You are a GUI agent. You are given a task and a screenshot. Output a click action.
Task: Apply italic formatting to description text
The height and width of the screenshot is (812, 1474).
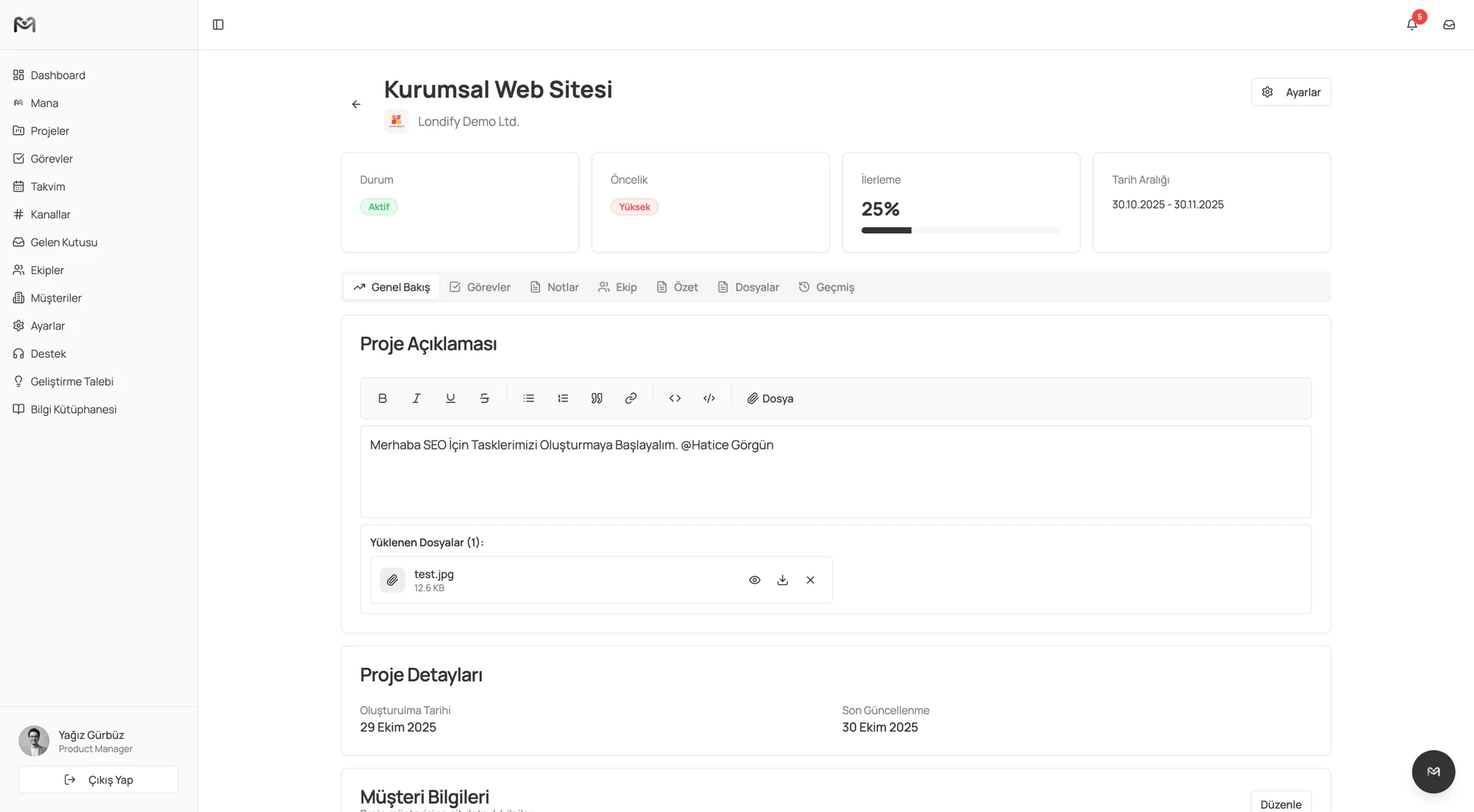(416, 398)
